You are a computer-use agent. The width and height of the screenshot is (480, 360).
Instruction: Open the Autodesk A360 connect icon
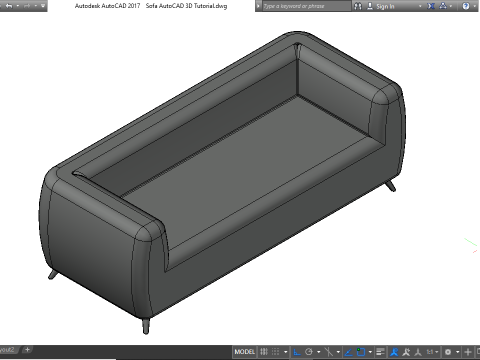tap(443, 6)
